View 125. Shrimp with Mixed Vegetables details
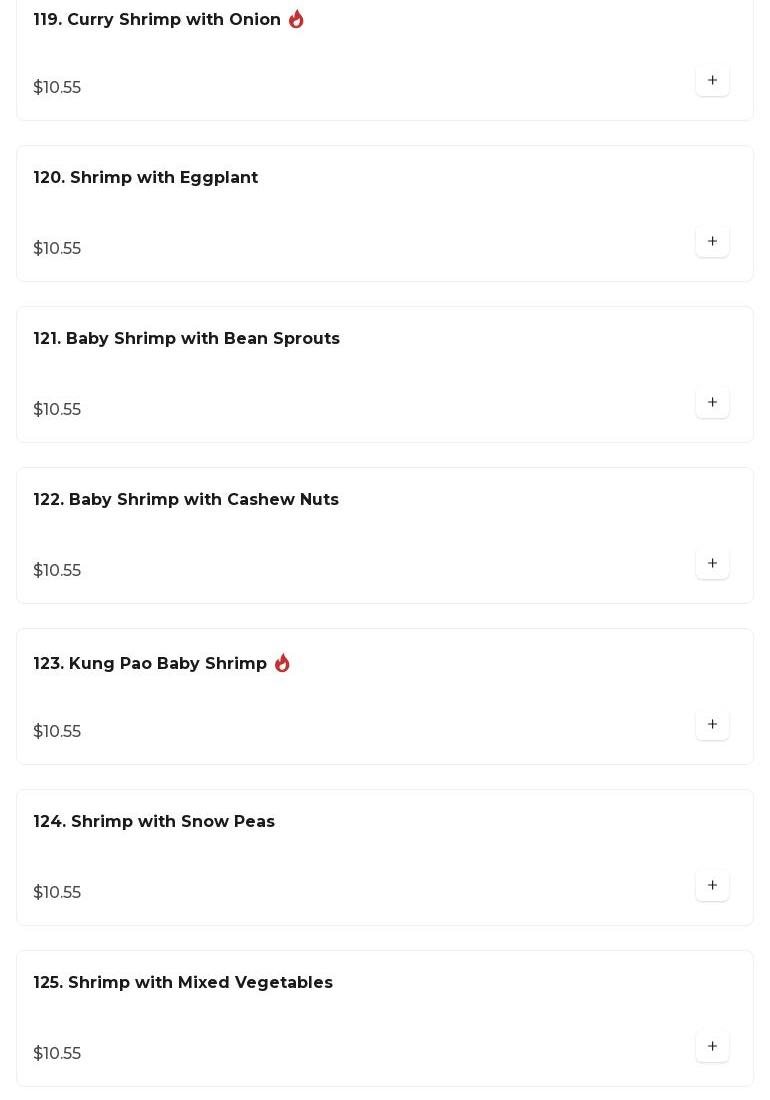The image size is (770, 1100). pyautogui.click(x=183, y=983)
